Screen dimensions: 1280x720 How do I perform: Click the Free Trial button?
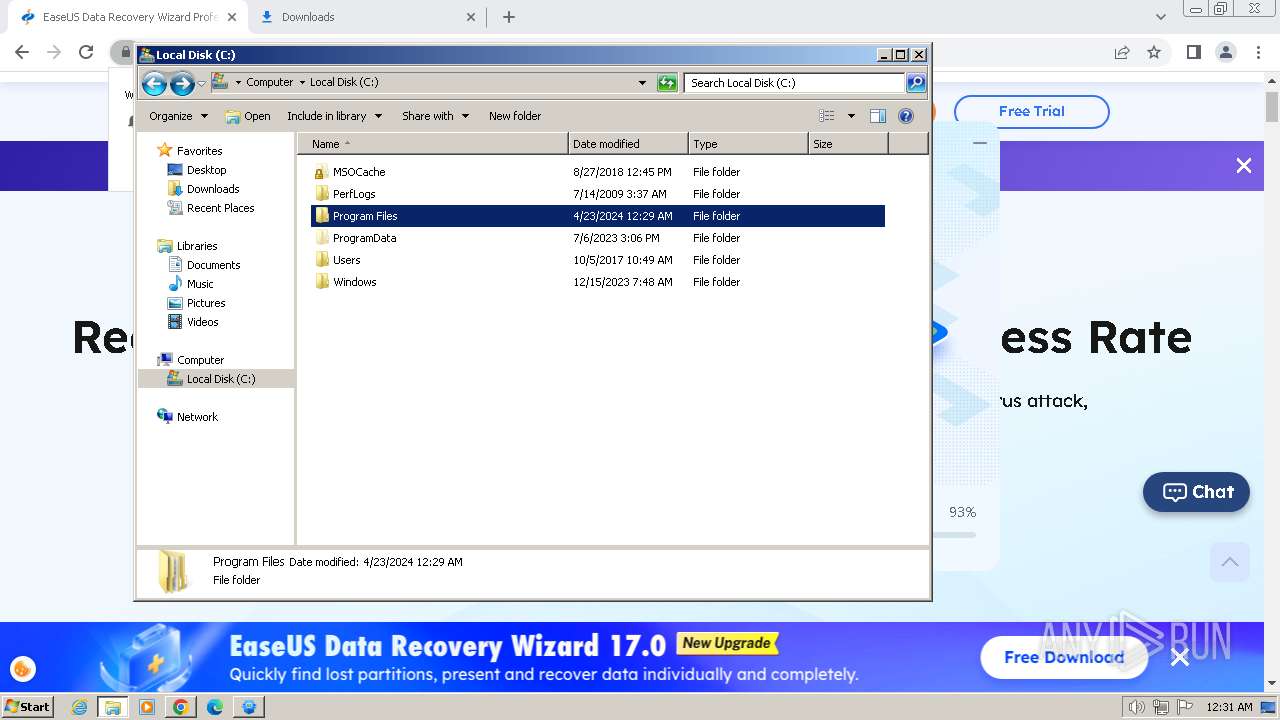click(1031, 111)
